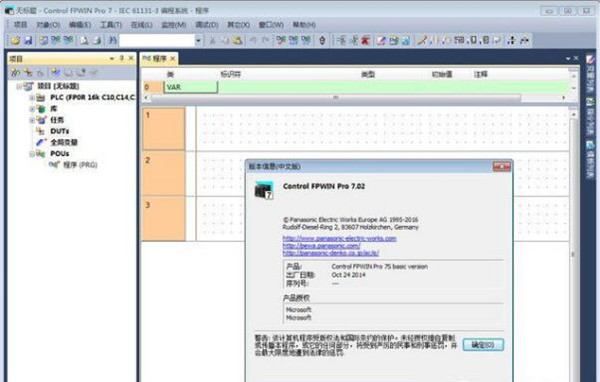Open the 监控(M) menu
The width and height of the screenshot is (600, 382).
click(174, 25)
